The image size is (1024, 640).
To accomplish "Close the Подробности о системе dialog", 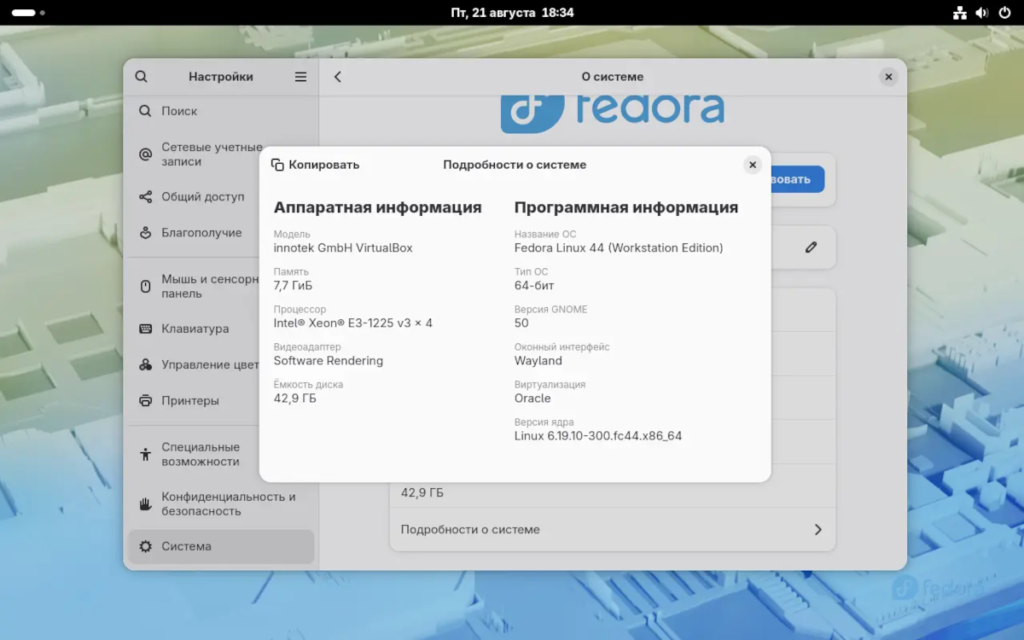I will [x=752, y=165].
